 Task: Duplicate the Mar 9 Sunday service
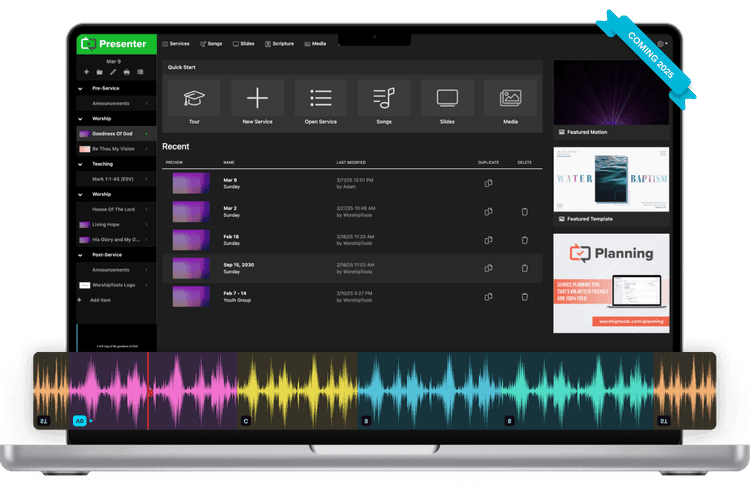coord(488,183)
